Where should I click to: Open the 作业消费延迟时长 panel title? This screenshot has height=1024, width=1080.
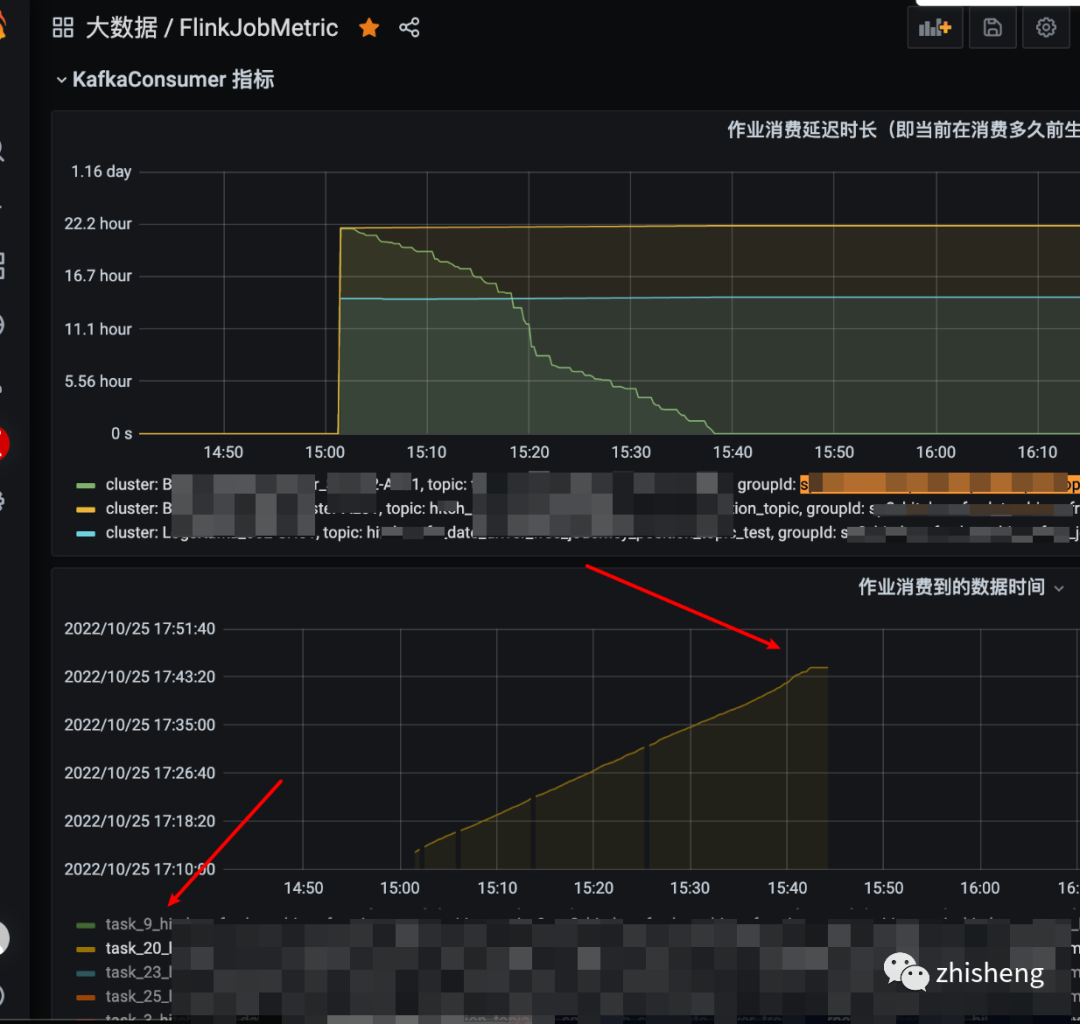pyautogui.click(x=903, y=129)
